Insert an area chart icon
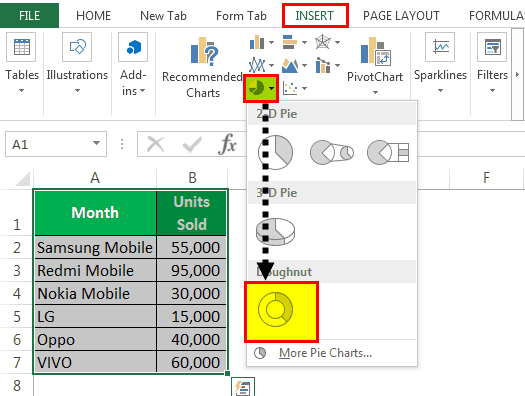This screenshot has height=396, width=525. [290, 65]
